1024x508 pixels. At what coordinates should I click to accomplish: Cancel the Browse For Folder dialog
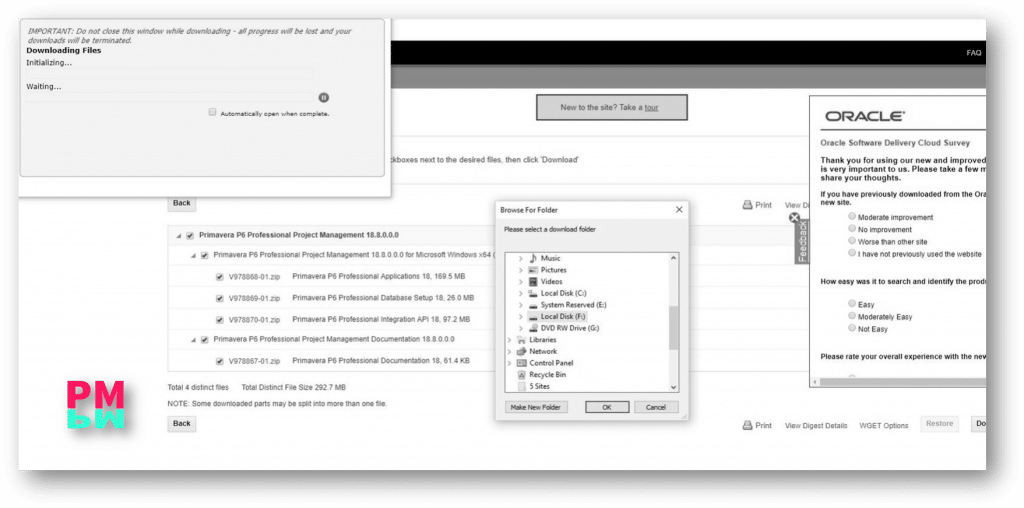(x=656, y=407)
